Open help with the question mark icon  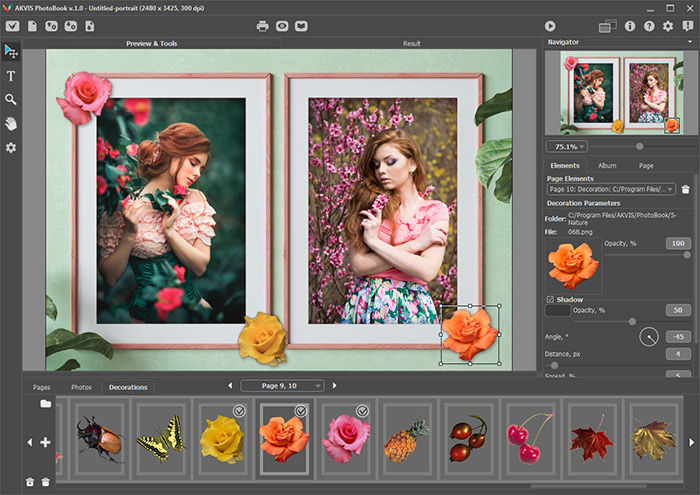[x=649, y=26]
